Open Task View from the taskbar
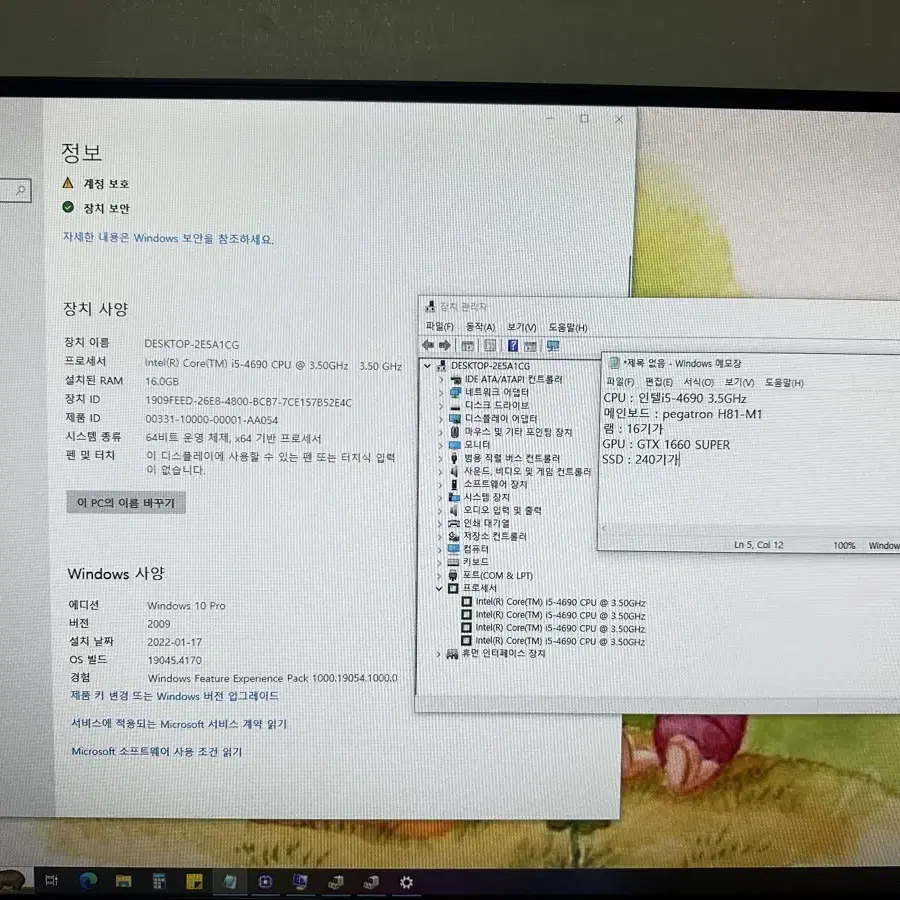The width and height of the screenshot is (900, 900). pos(51,880)
